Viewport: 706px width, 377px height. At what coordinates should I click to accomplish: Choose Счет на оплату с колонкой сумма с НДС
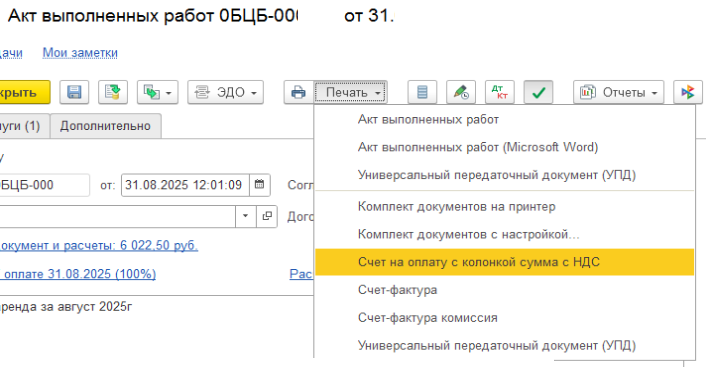tap(504, 262)
